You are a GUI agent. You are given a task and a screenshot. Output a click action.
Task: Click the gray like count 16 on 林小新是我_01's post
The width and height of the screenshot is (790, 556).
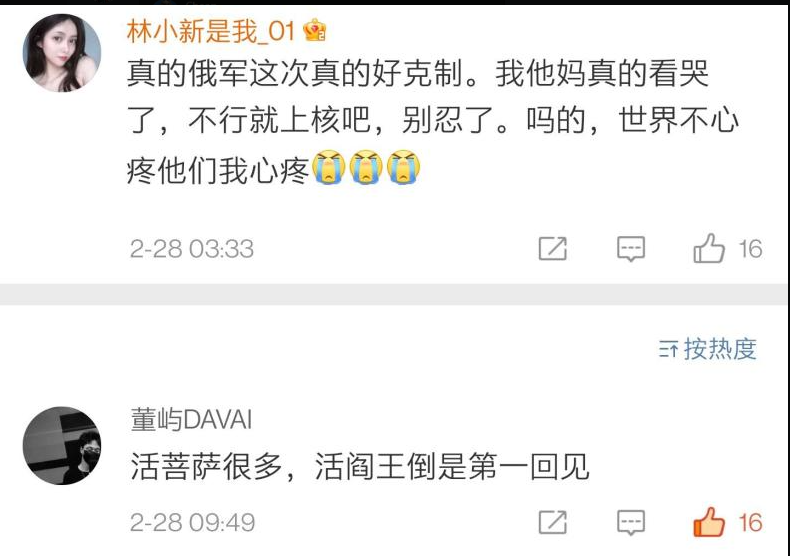click(750, 249)
